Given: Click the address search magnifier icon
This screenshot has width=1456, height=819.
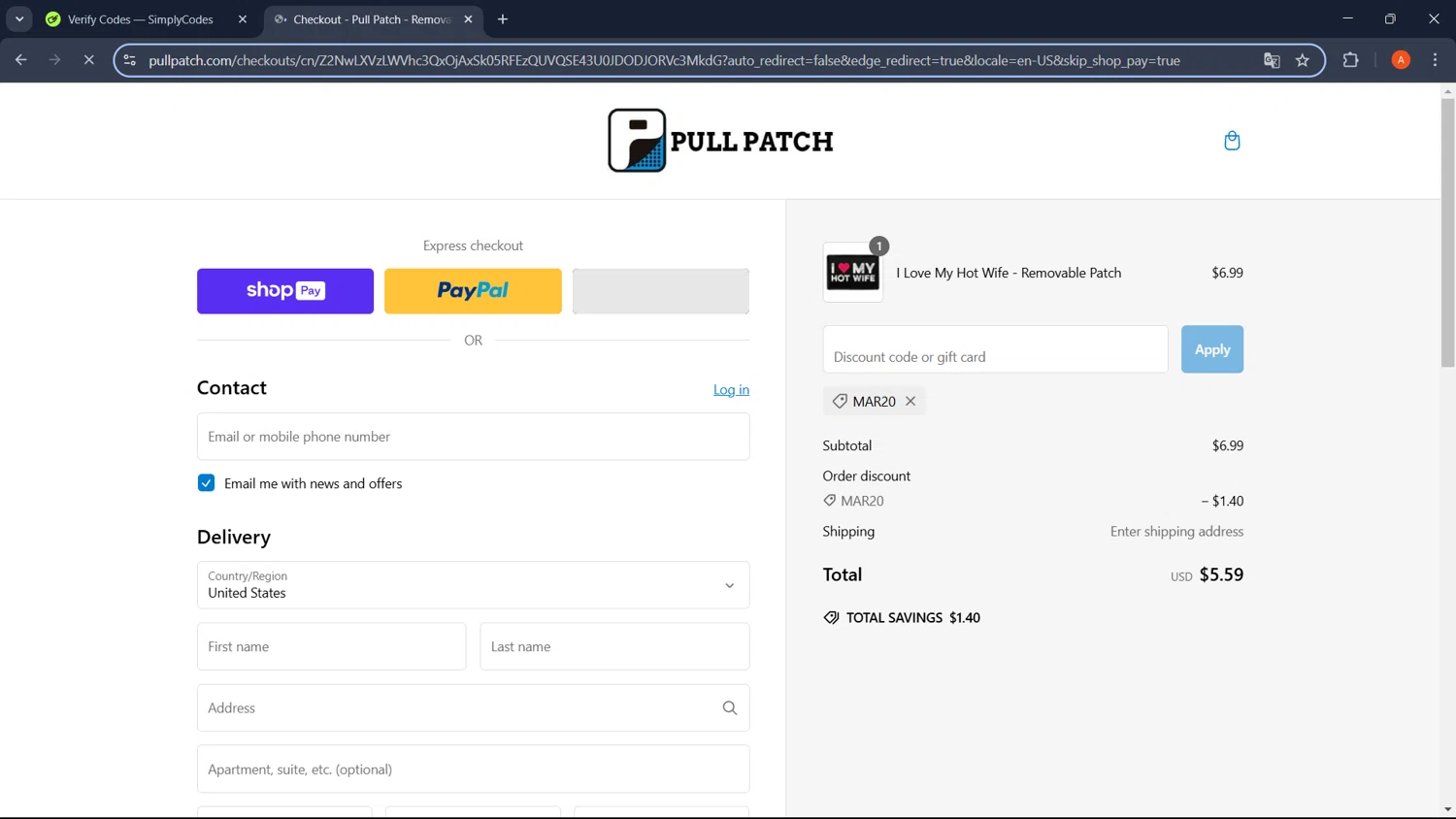Looking at the screenshot, I should point(730,708).
